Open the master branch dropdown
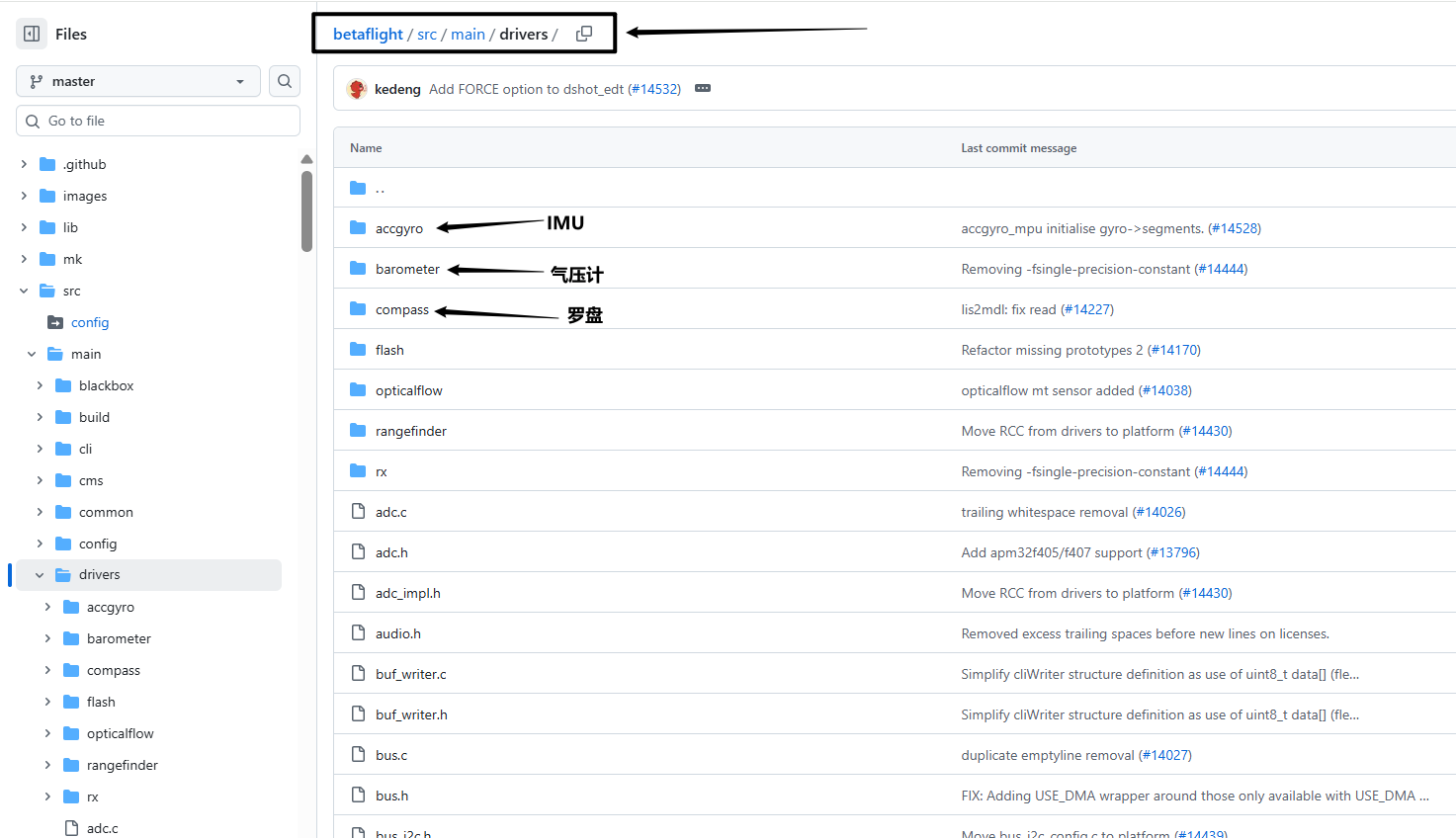1456x838 pixels. point(138,81)
